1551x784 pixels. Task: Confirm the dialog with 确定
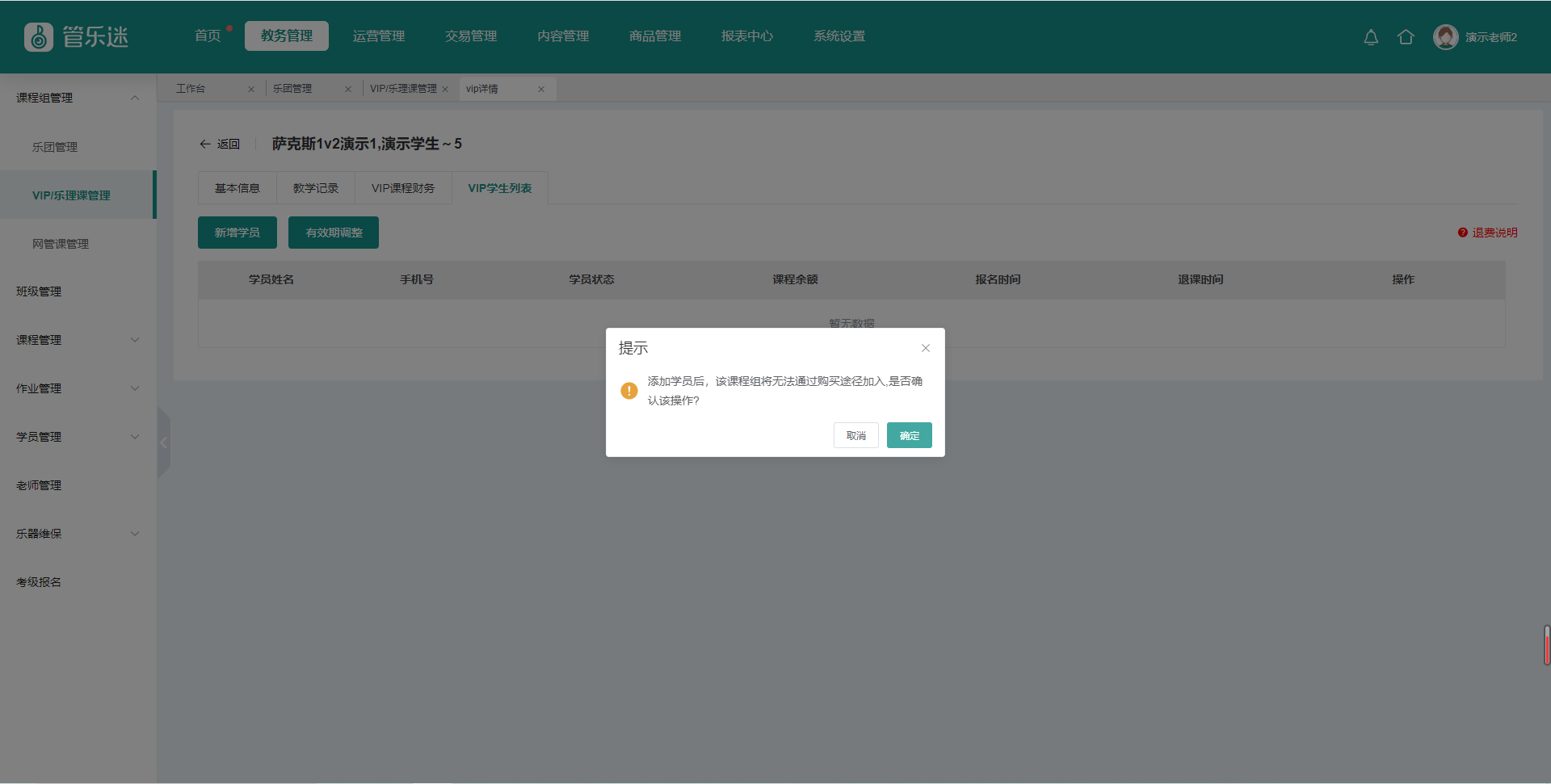909,435
